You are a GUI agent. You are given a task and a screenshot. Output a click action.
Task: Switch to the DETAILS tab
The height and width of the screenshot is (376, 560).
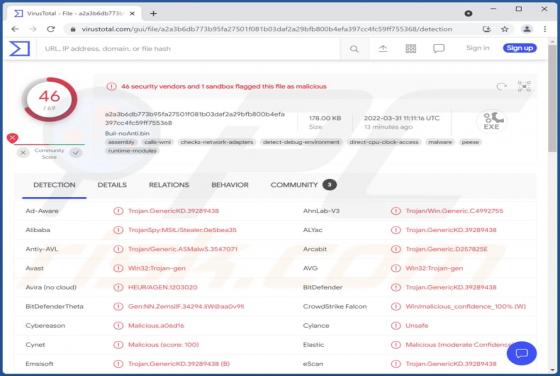[x=112, y=185]
